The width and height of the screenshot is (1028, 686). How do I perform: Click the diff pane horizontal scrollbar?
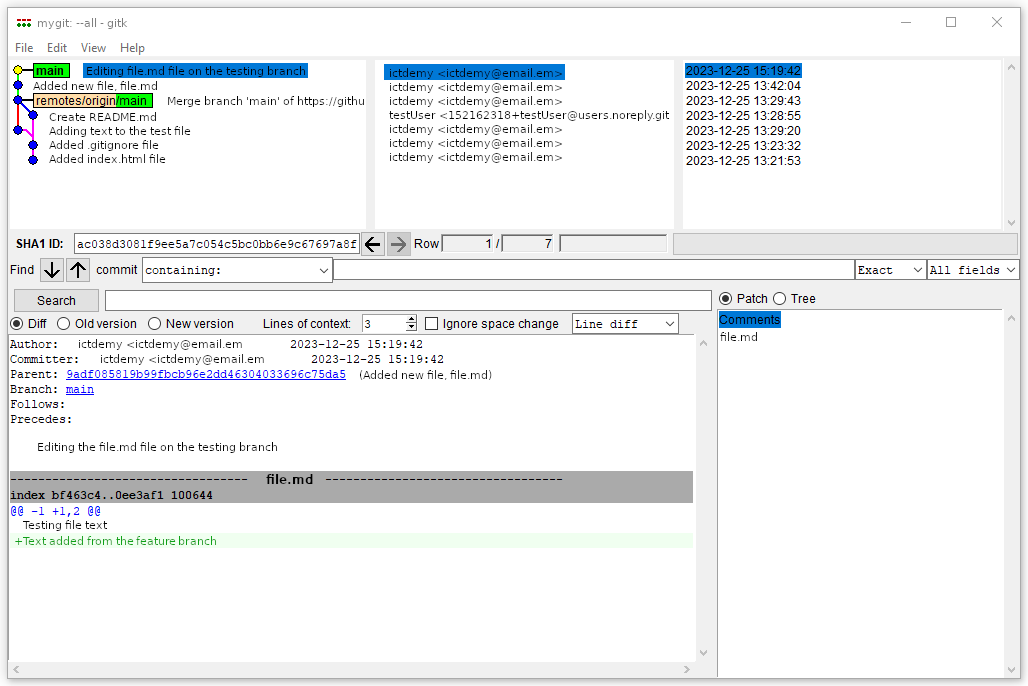(x=350, y=669)
